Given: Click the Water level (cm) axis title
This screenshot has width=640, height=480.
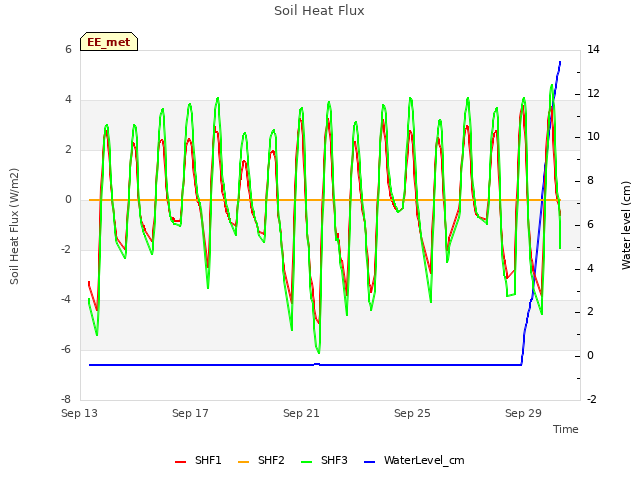Looking at the screenshot, I should point(626,225).
